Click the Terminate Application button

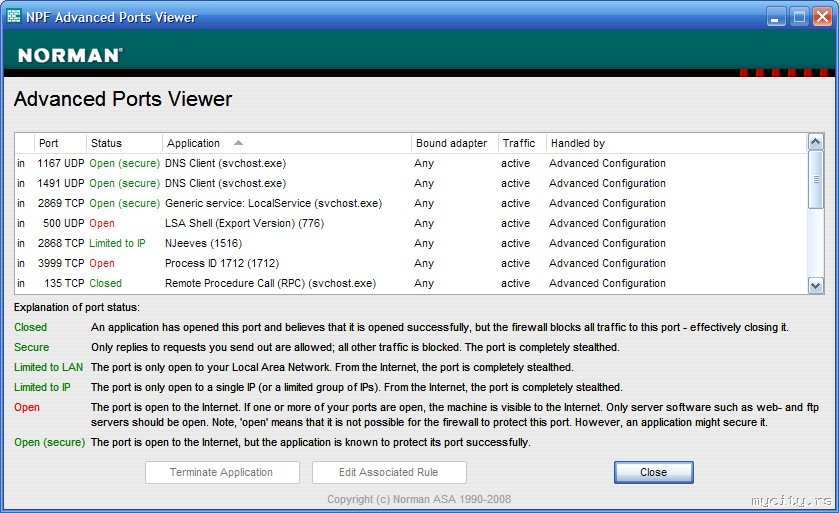[x=222, y=472]
